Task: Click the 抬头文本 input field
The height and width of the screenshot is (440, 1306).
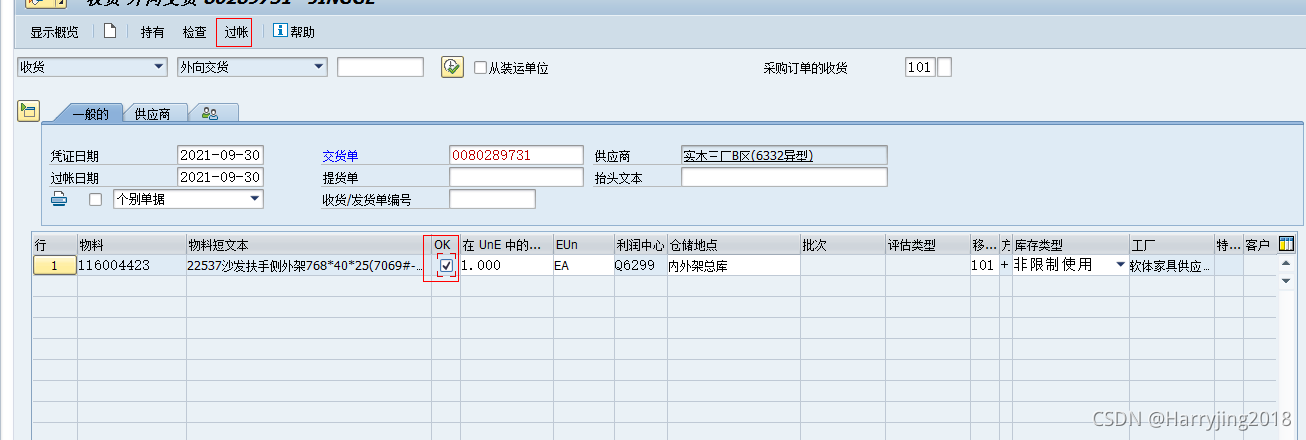Action: click(x=784, y=177)
